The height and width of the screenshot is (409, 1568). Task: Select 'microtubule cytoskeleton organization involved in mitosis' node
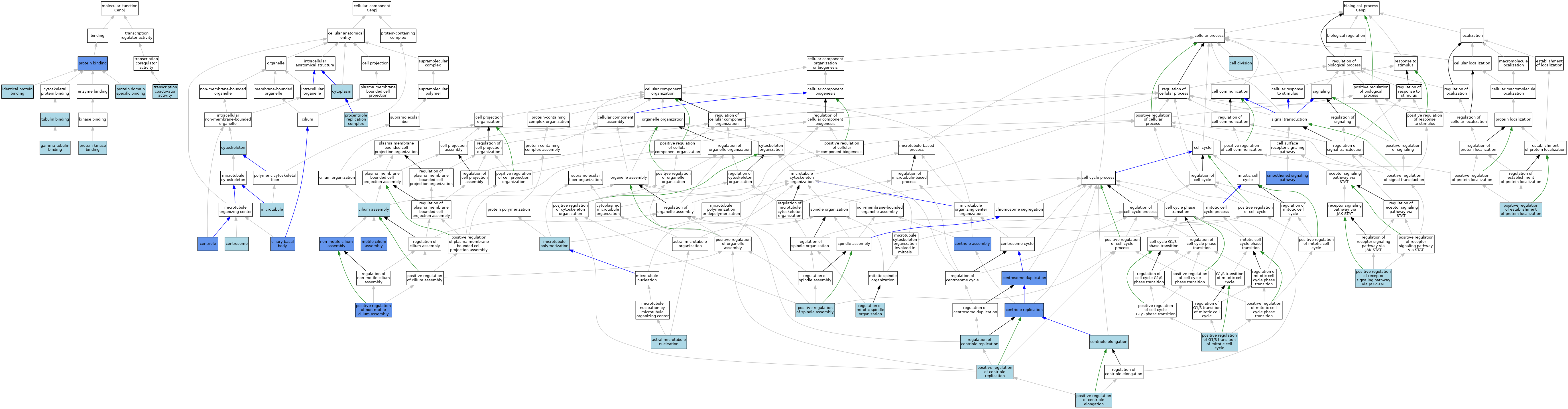coord(905,244)
